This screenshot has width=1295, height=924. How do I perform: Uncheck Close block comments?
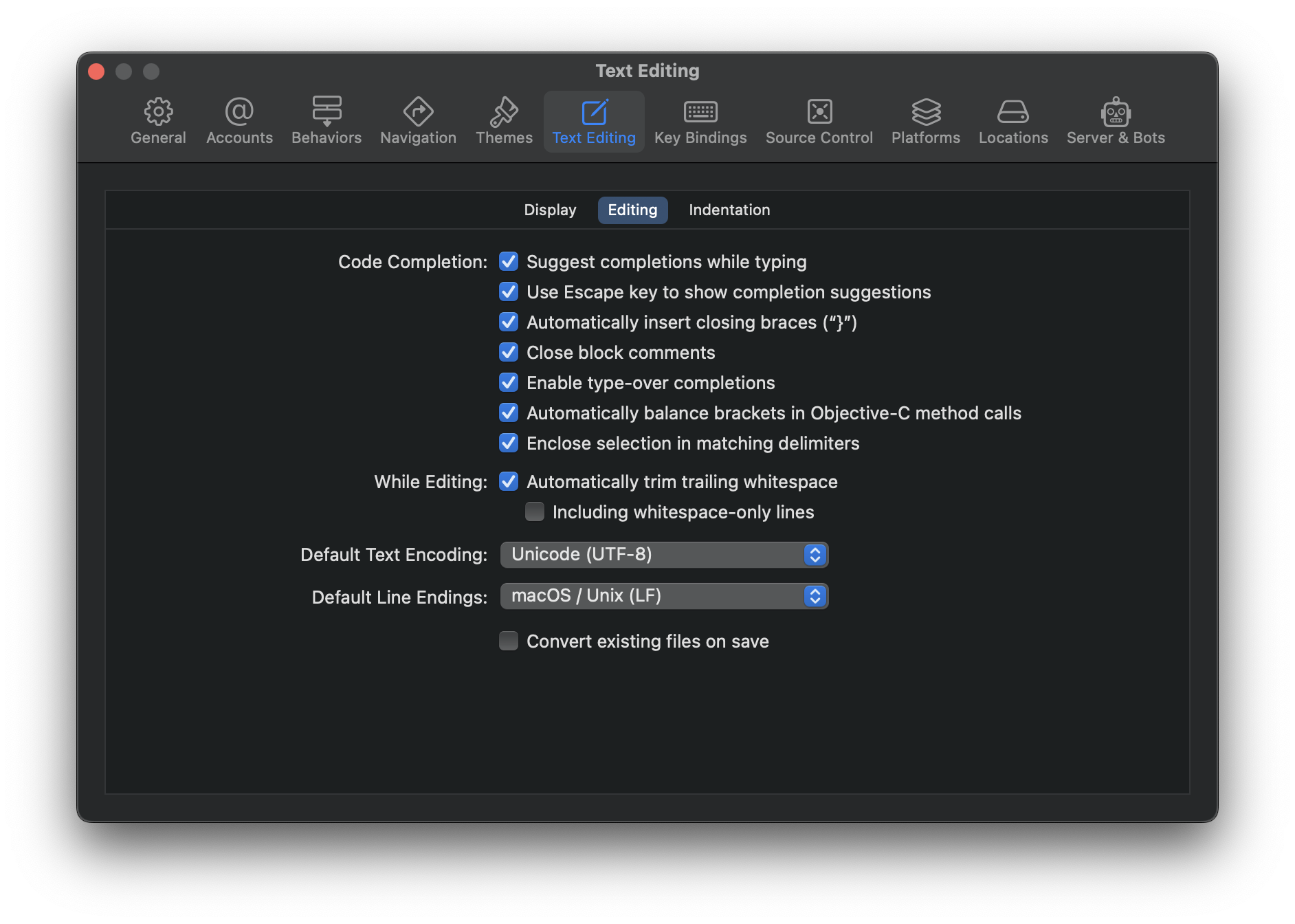tap(509, 353)
